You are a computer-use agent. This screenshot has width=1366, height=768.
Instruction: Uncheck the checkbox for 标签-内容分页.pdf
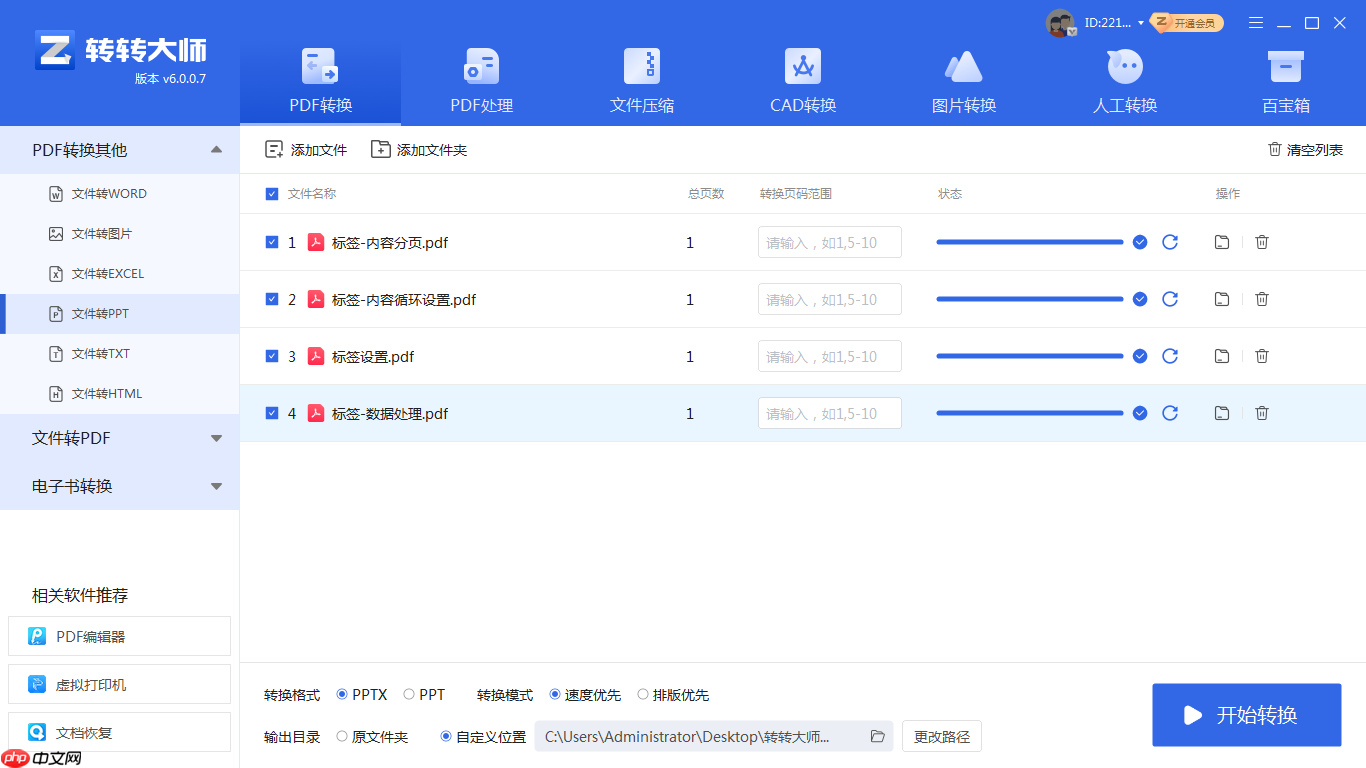coord(272,242)
